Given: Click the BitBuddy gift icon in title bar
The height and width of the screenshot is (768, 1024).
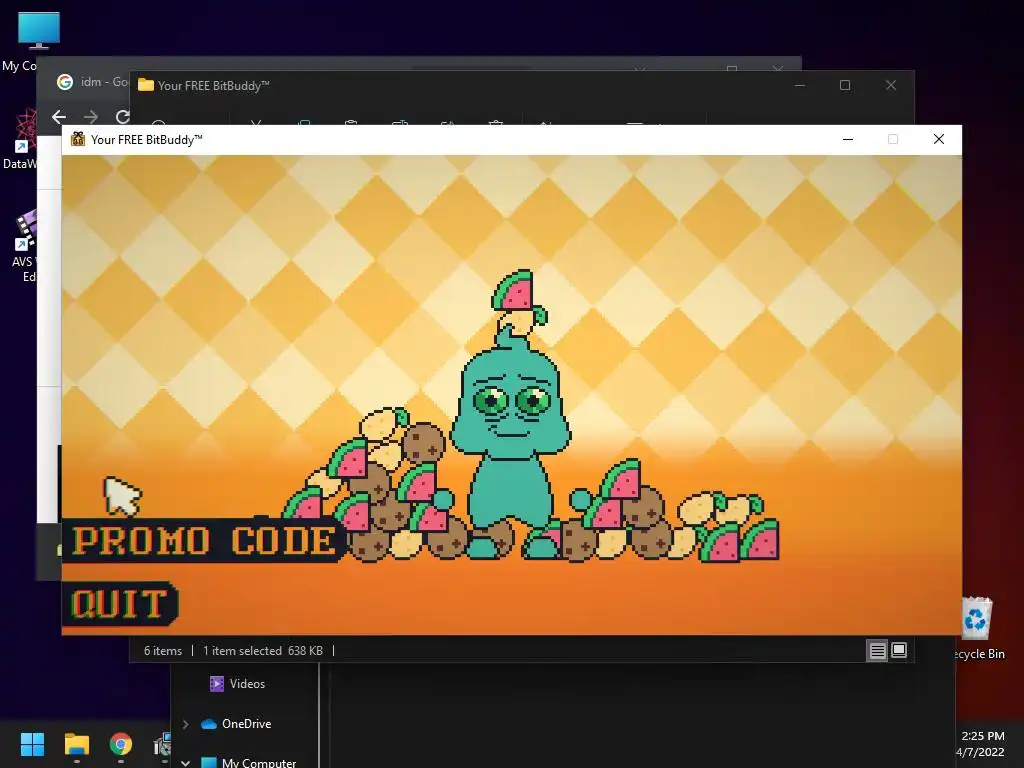Looking at the screenshot, I should pyautogui.click(x=78, y=139).
